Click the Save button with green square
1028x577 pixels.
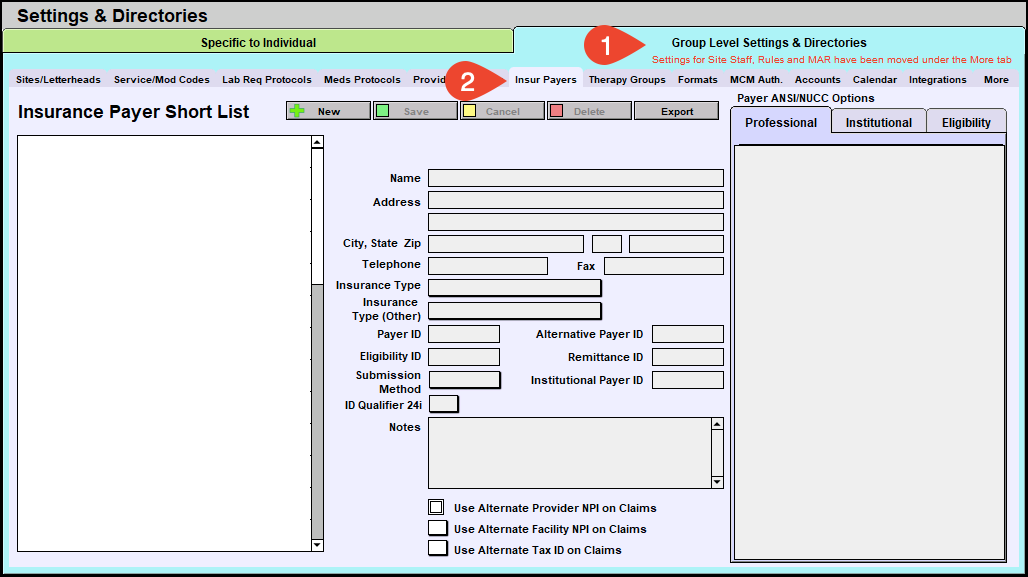tap(415, 111)
